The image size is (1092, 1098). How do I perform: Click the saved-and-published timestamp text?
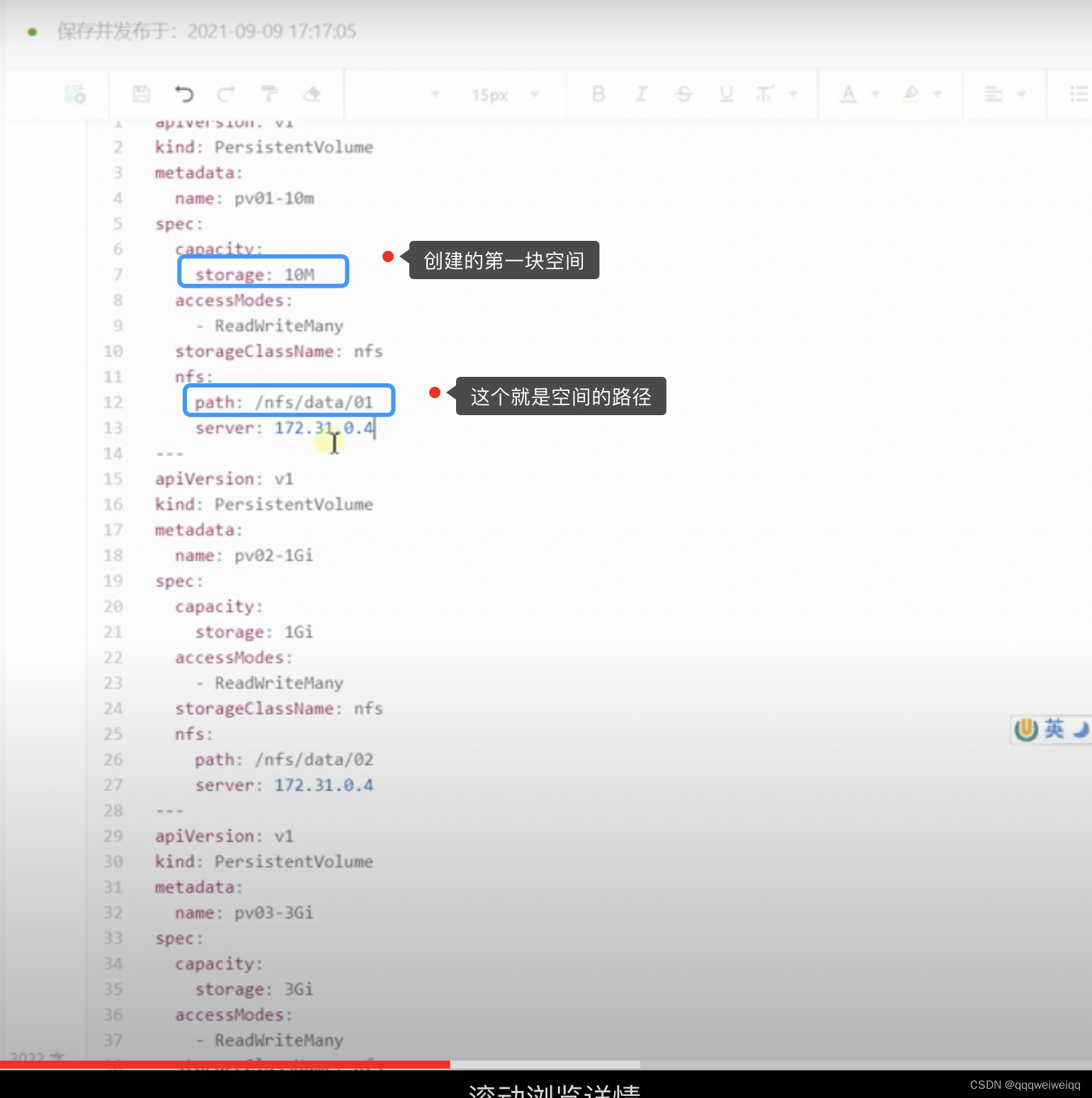[207, 31]
